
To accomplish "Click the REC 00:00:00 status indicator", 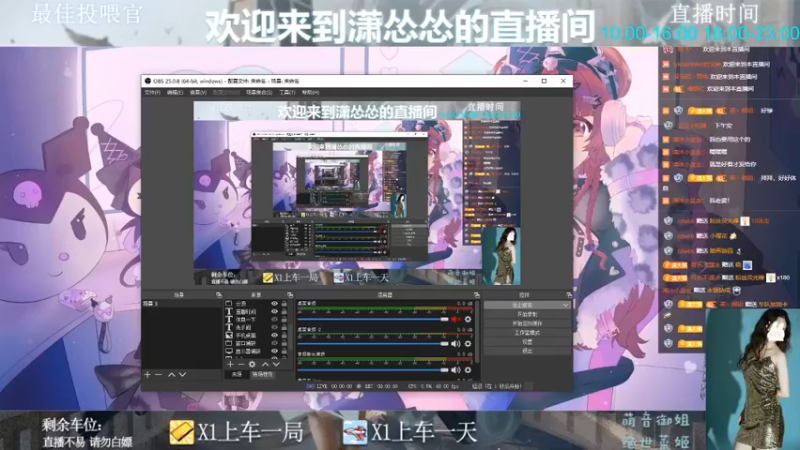I will tap(378, 386).
